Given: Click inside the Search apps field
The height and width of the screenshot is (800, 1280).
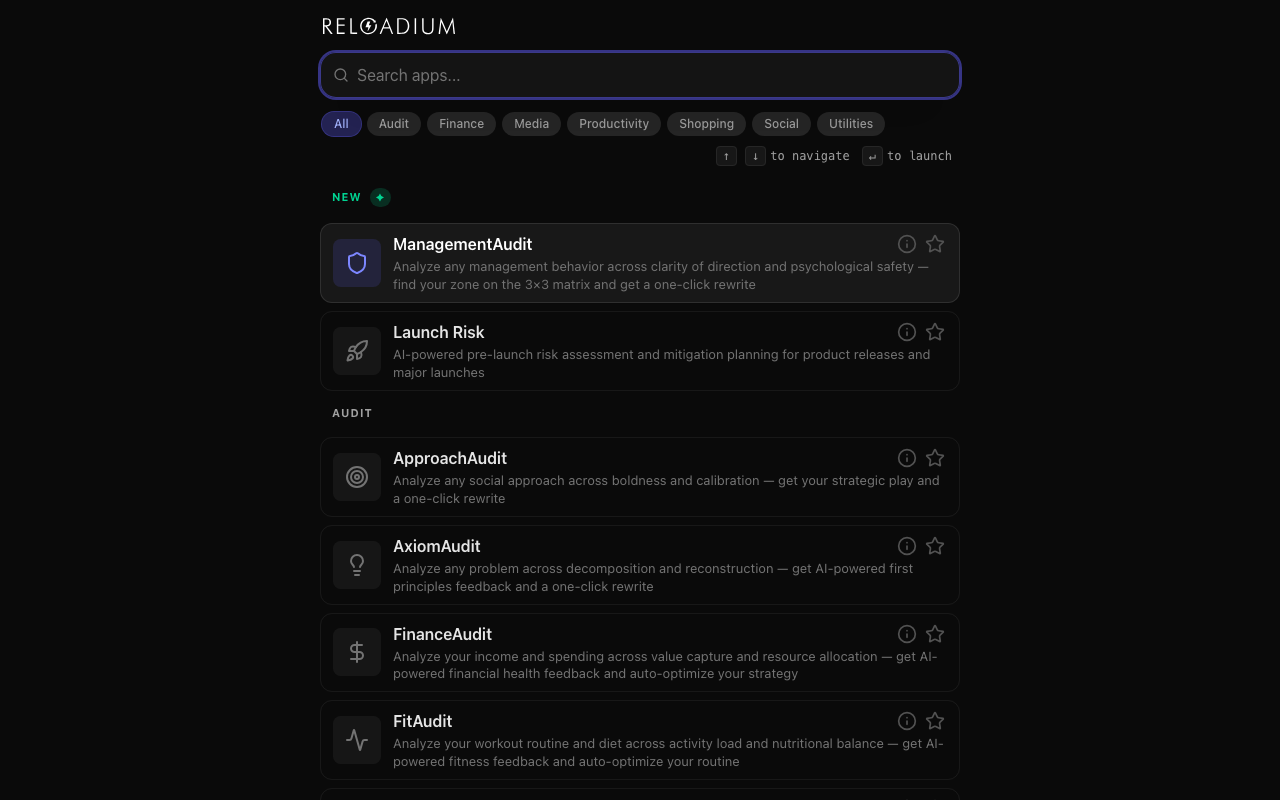Looking at the screenshot, I should [x=639, y=75].
